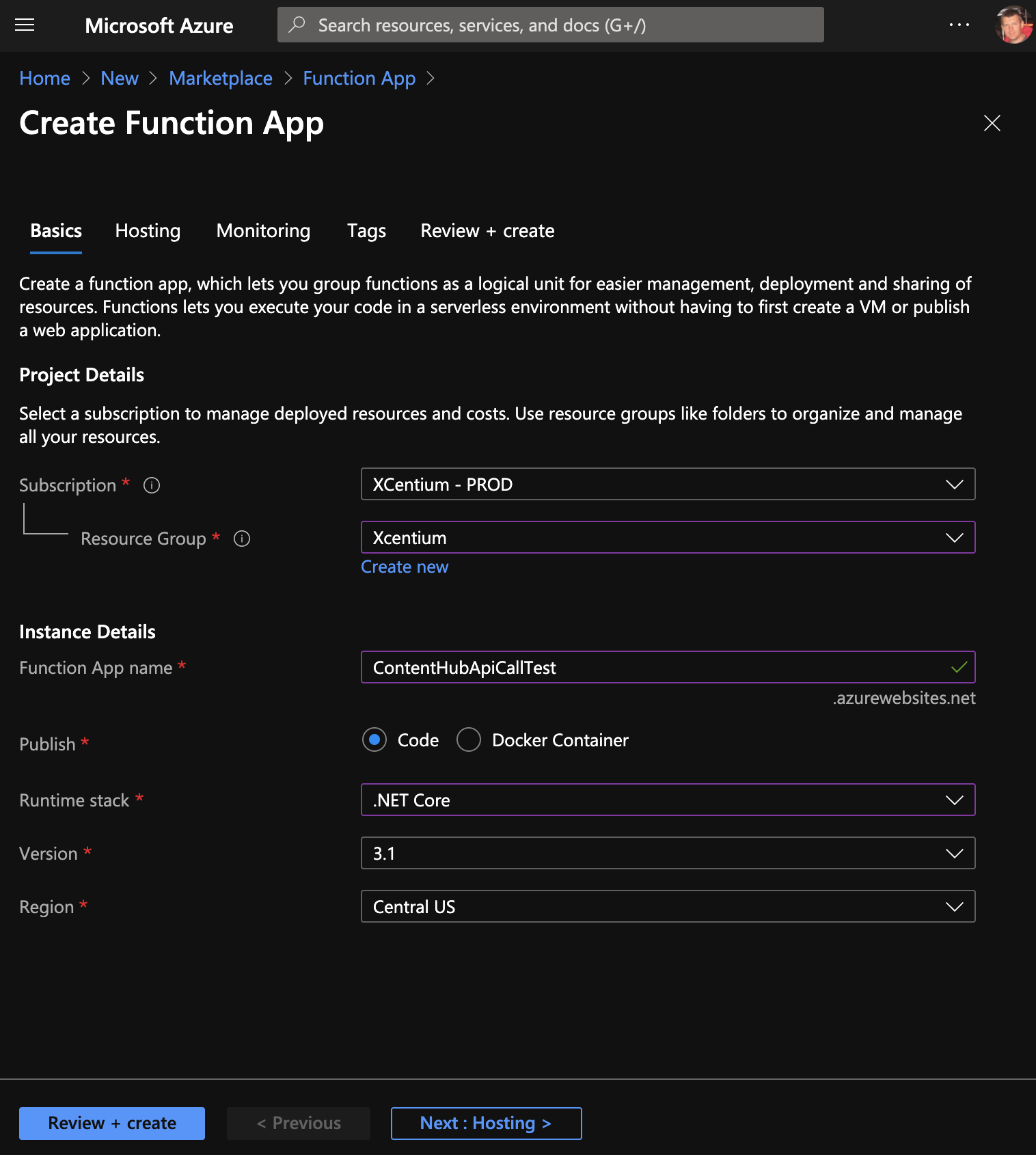
Task: Switch to the Basics tab
Action: pyautogui.click(x=56, y=231)
